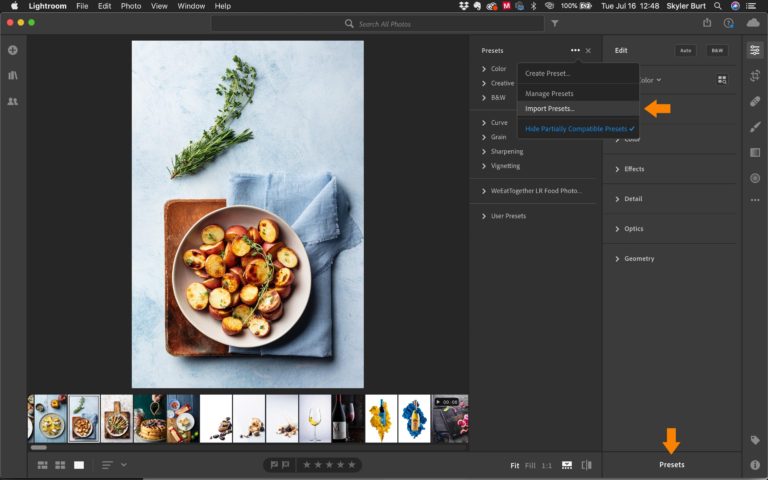Open the Window menu
Viewport: 768px width, 480px height.
(x=191, y=6)
